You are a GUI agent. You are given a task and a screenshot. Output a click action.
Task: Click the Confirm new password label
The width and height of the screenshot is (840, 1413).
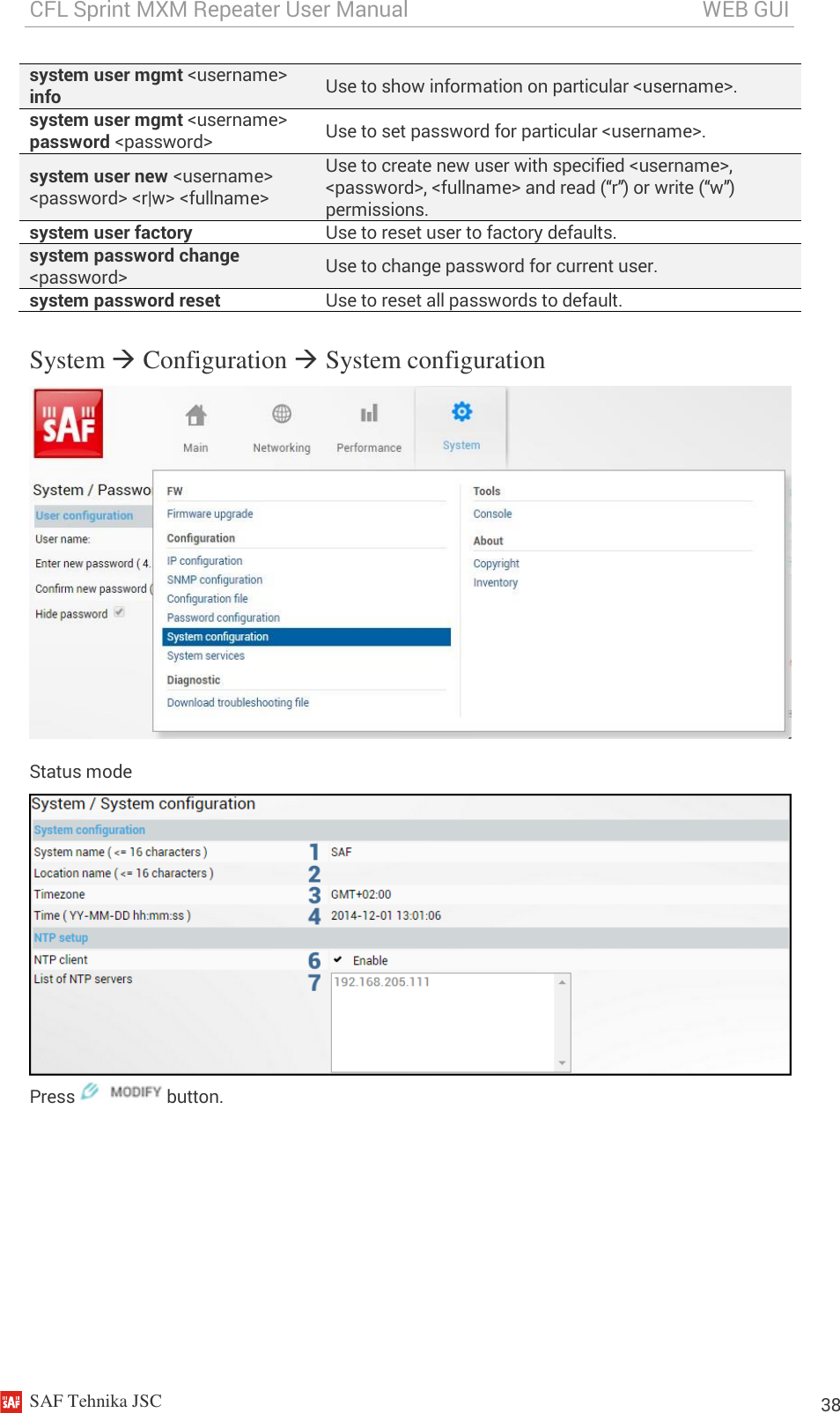coord(93,588)
